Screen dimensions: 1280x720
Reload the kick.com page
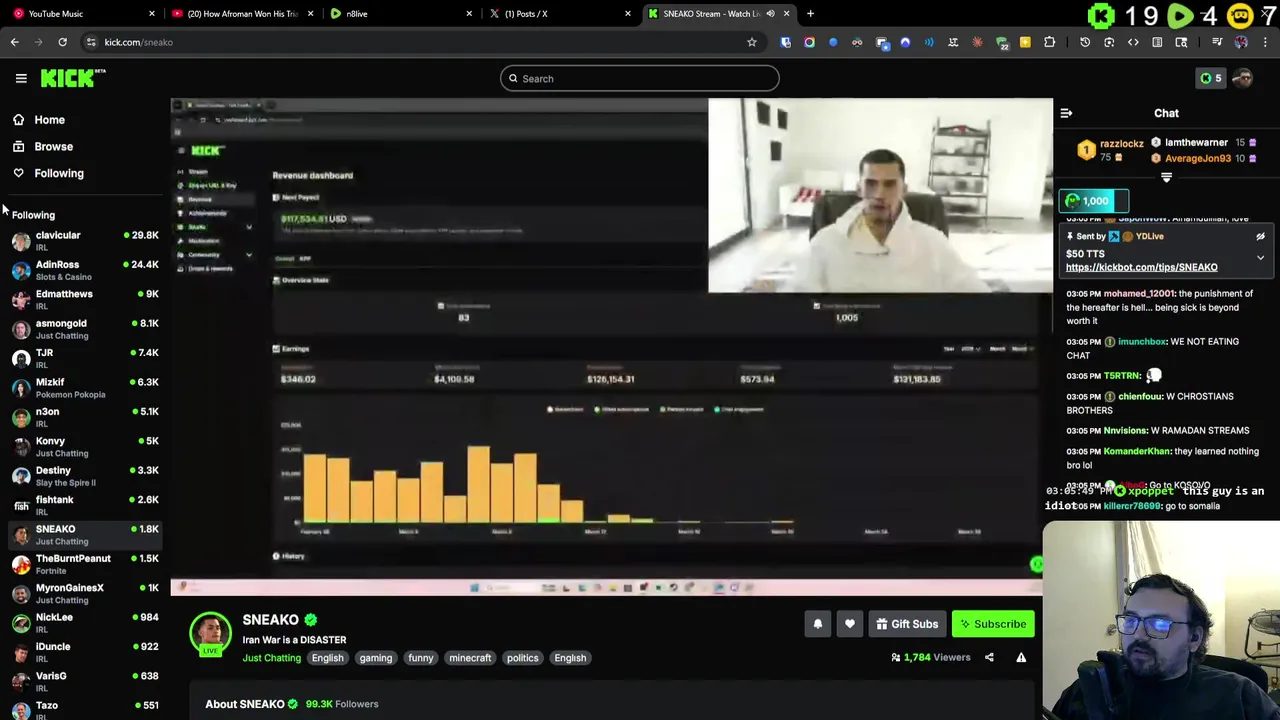coord(62,42)
